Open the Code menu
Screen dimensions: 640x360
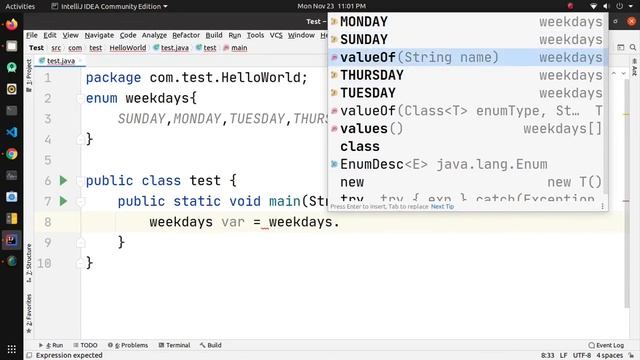coord(128,36)
